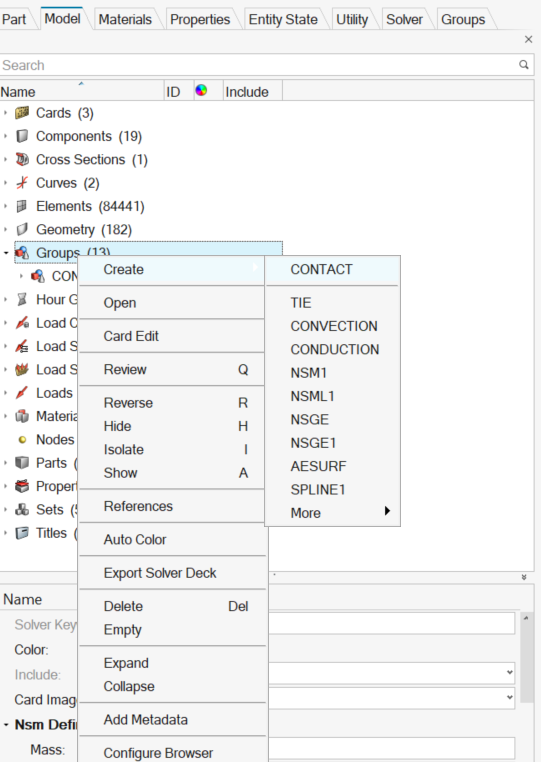Open the Solver tab
541x762 pixels.
[x=404, y=19]
